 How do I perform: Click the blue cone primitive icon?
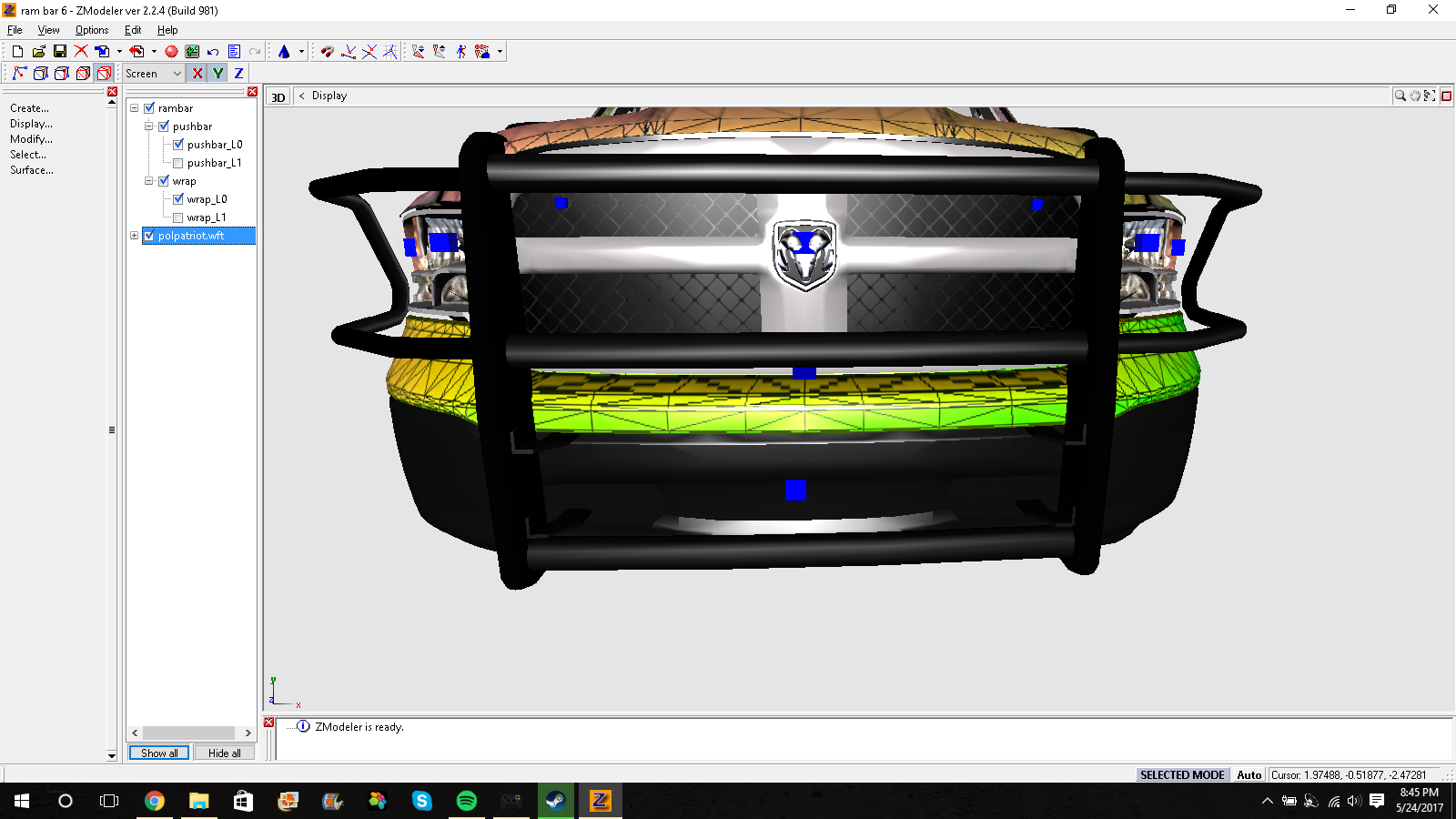[284, 52]
